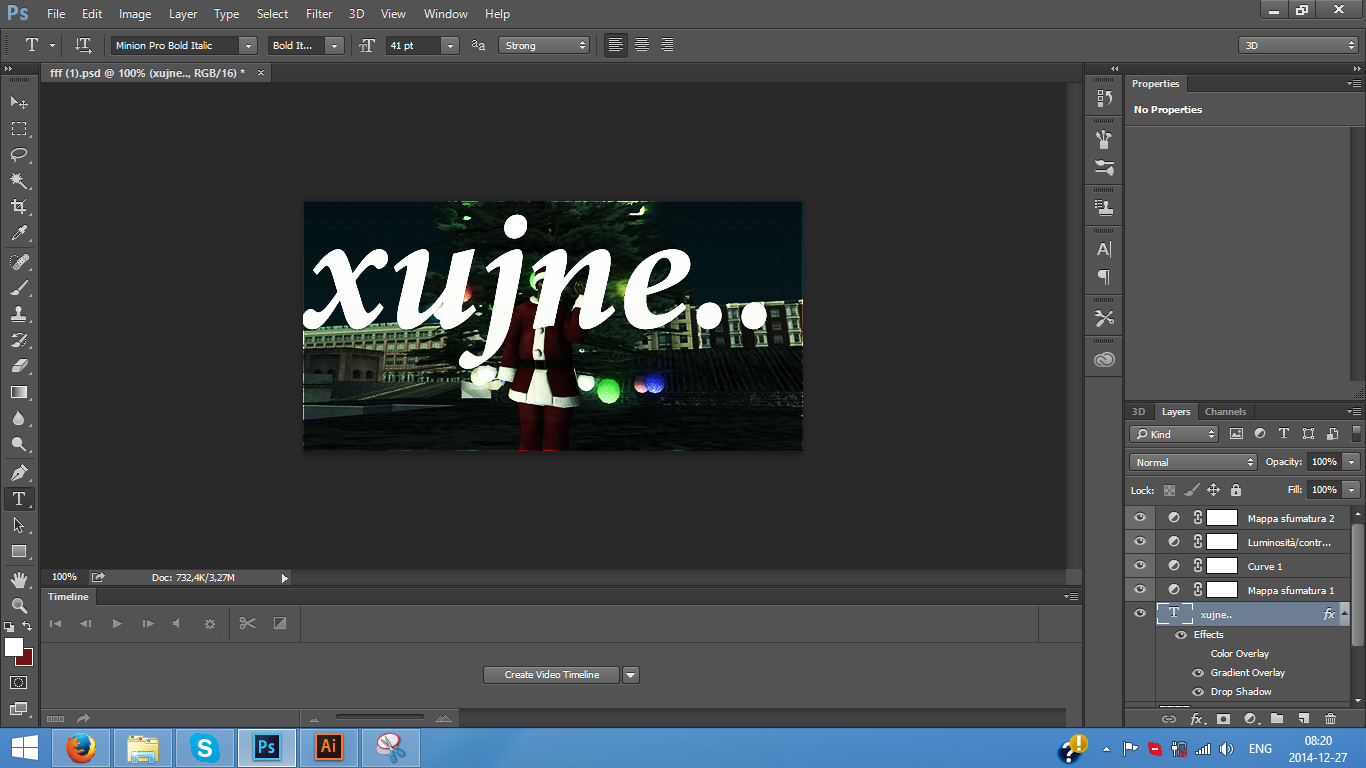The image size is (1366, 768).
Task: Select the Eyedropper tool
Action: [x=19, y=234]
